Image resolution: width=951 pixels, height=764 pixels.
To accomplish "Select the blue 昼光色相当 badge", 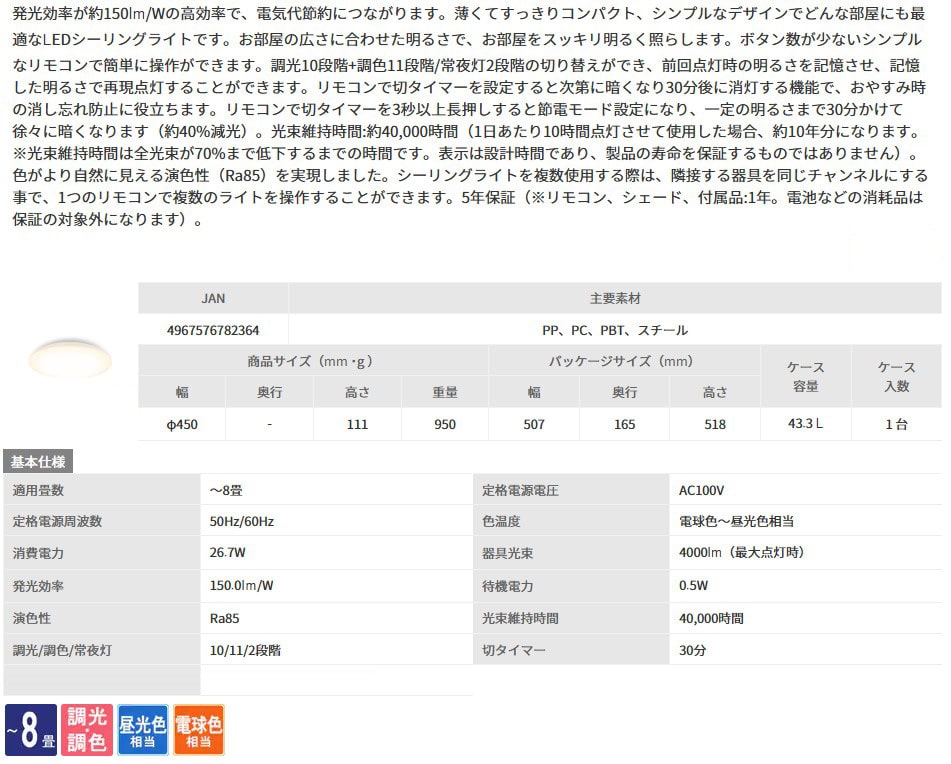I will click(x=142, y=730).
